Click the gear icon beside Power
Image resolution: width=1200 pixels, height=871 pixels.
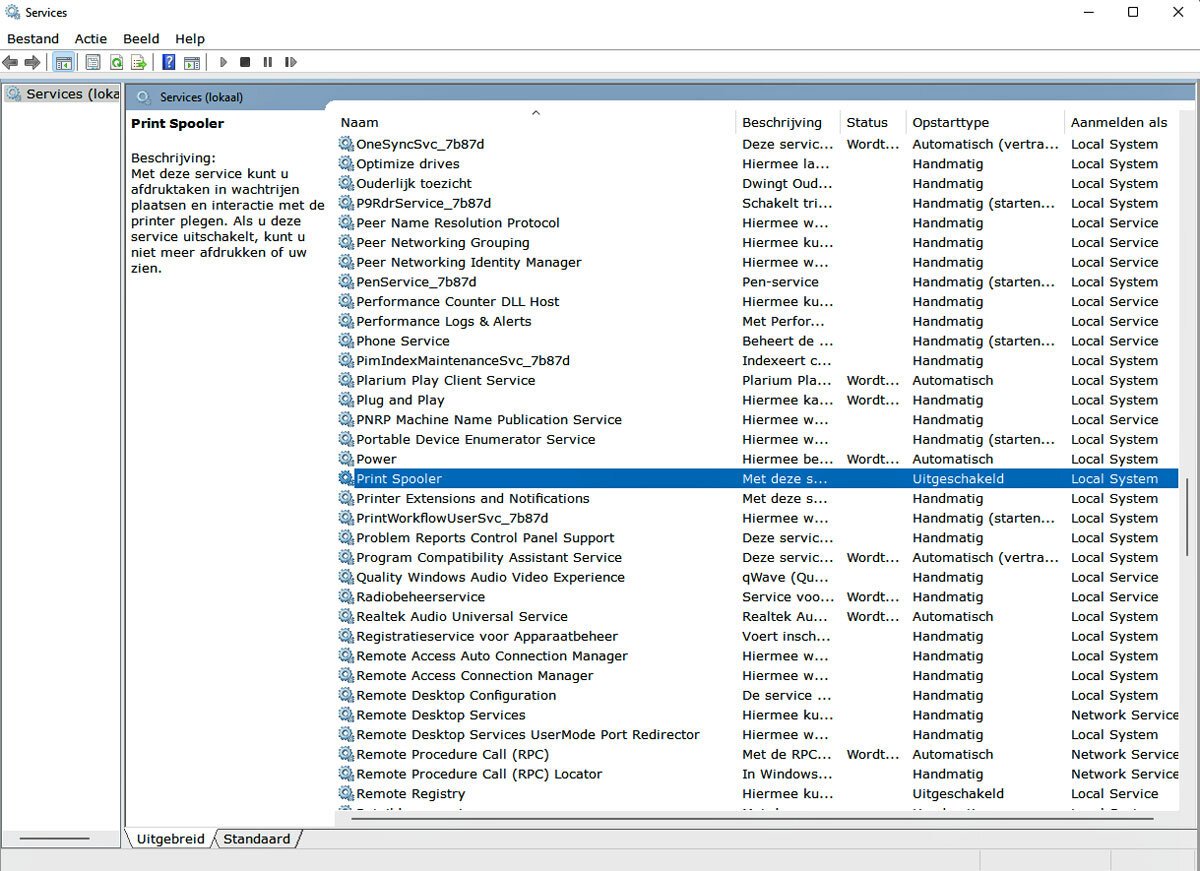(346, 459)
